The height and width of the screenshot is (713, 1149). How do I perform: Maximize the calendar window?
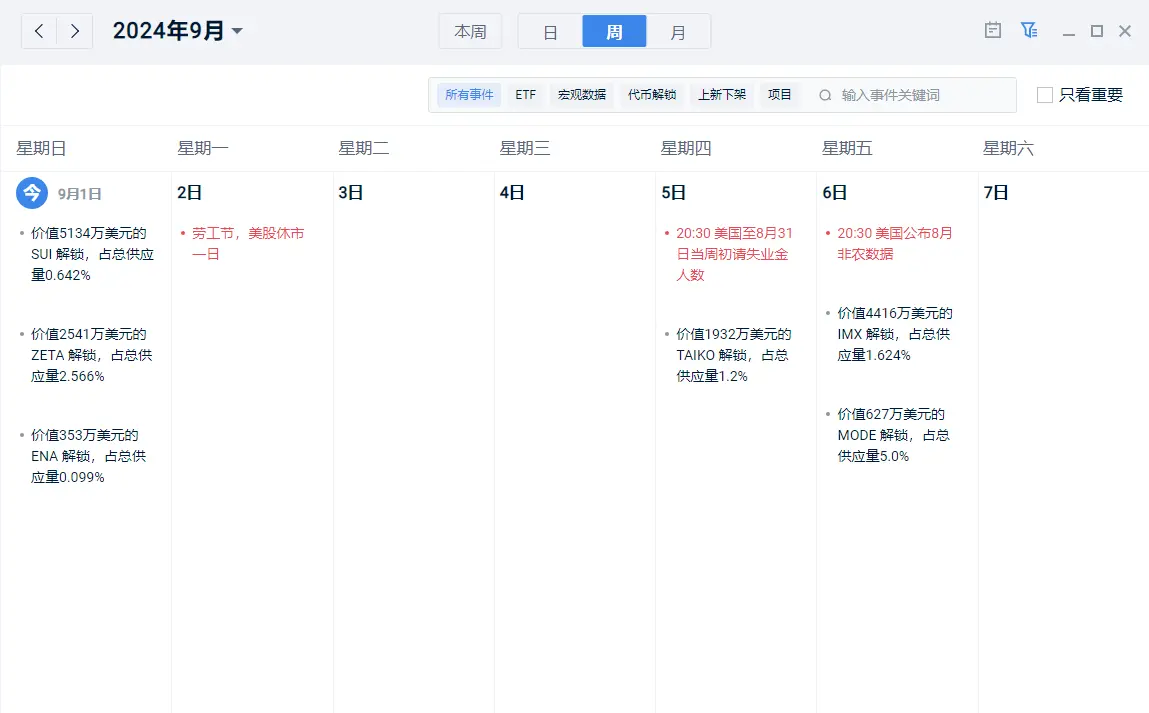(x=1097, y=31)
